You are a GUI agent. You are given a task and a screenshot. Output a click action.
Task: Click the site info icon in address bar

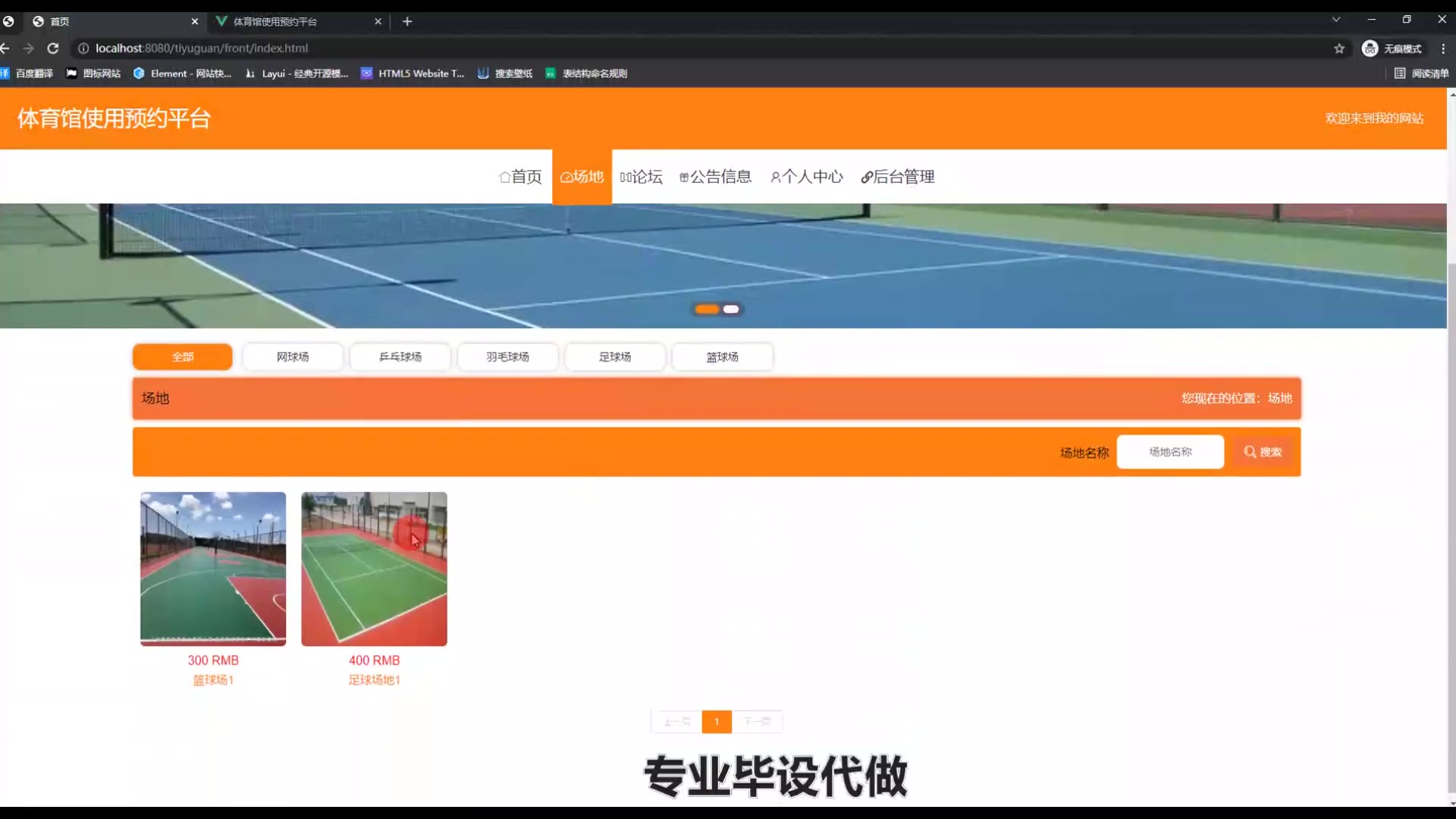click(x=83, y=49)
